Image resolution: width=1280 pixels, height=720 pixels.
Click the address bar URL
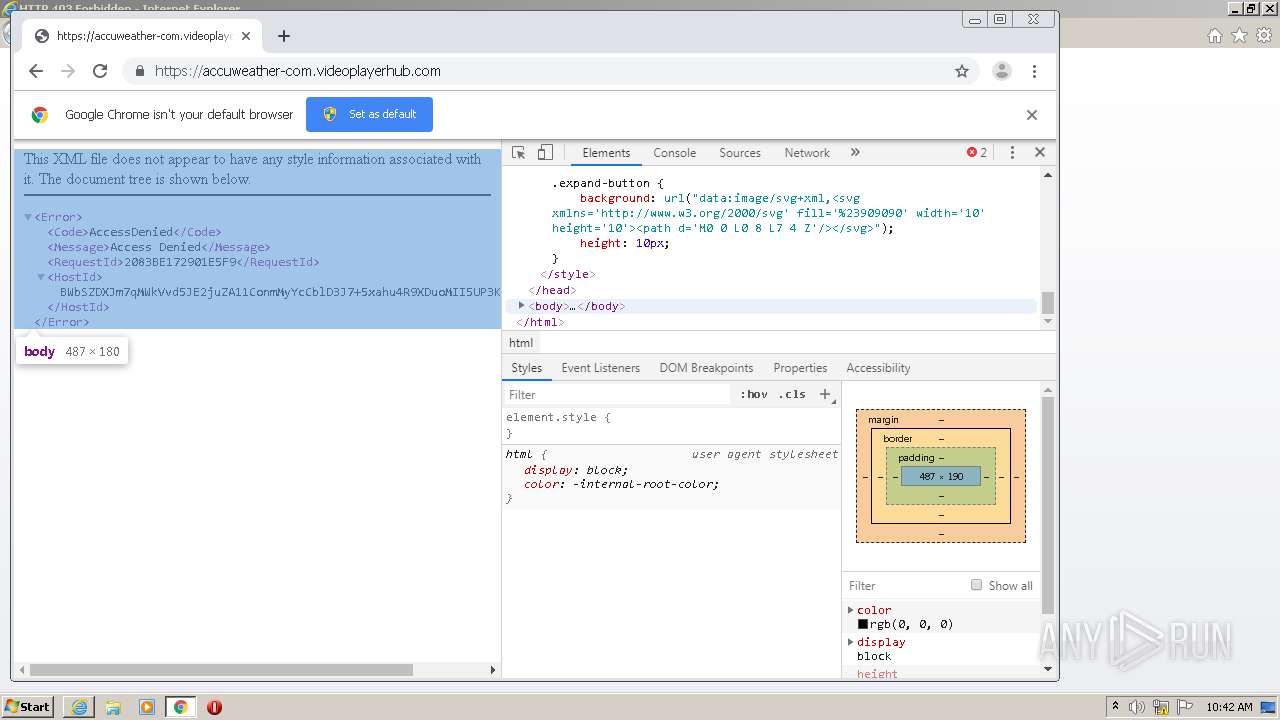(x=298, y=71)
